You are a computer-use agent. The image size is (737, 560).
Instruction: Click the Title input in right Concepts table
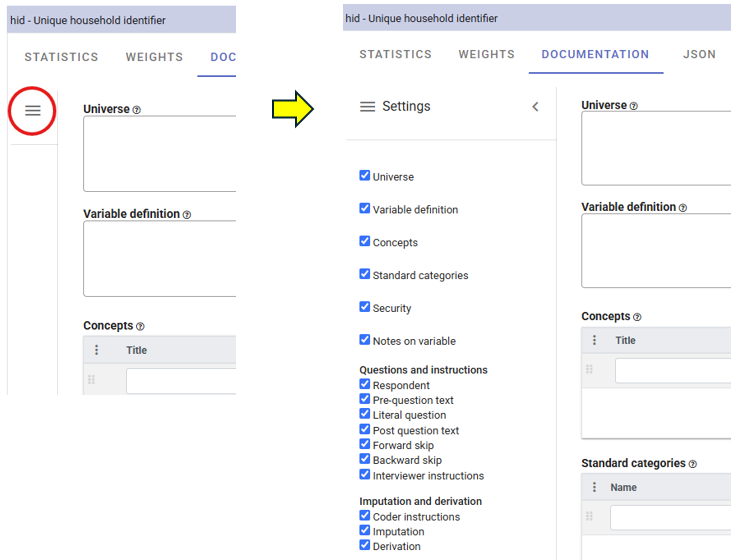point(672,370)
